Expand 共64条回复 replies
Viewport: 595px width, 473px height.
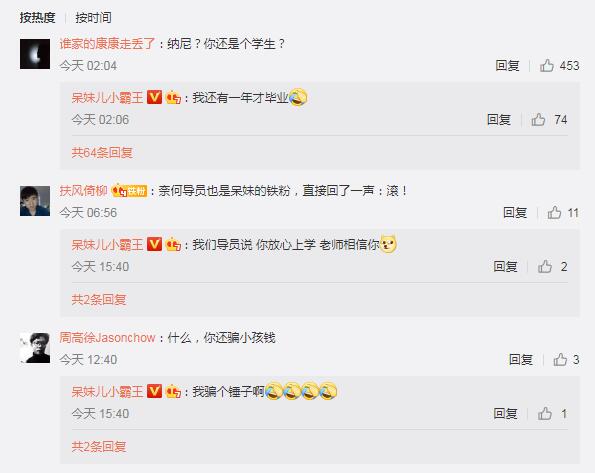[102, 153]
